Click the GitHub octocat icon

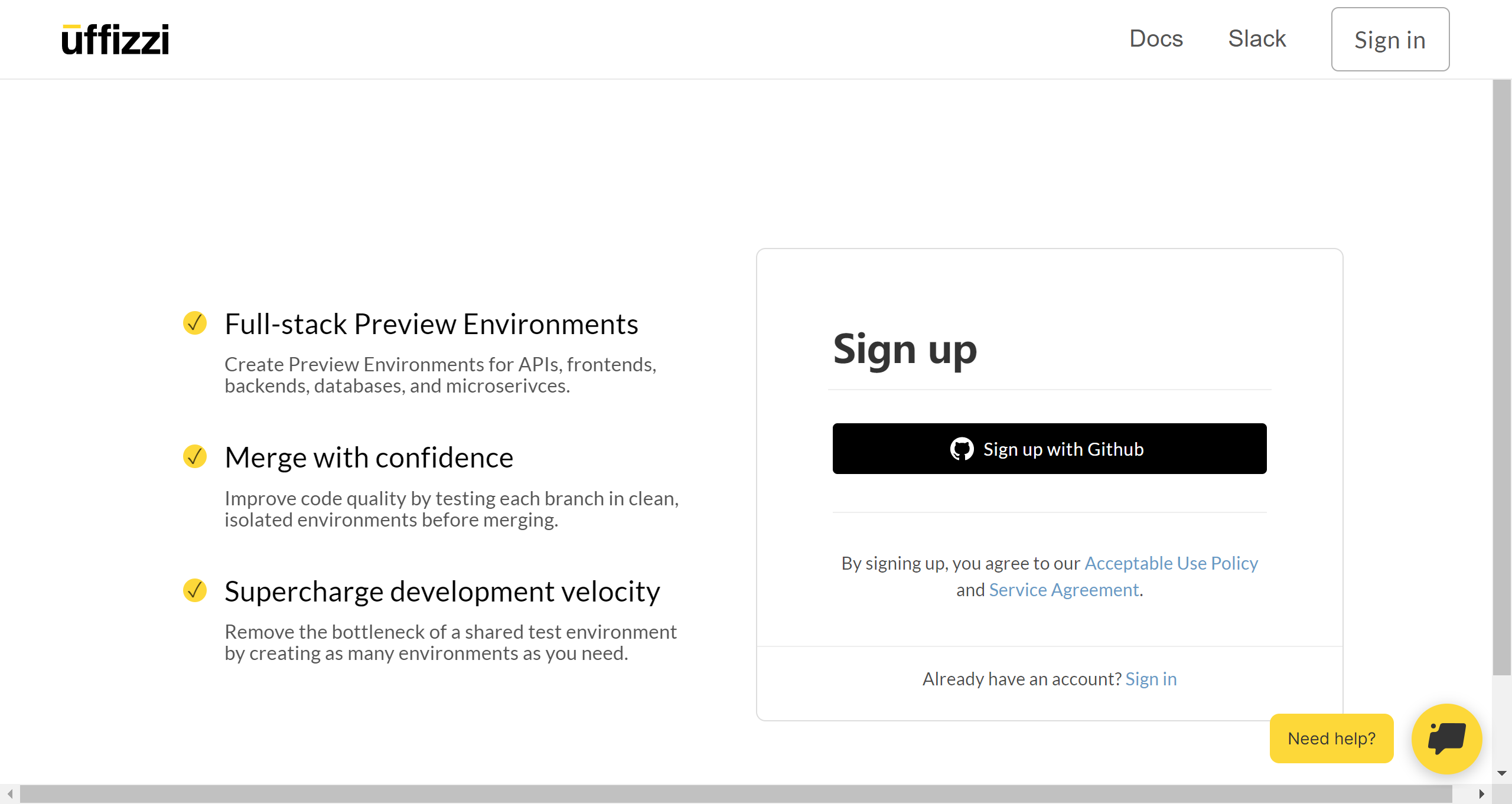pyautogui.click(x=962, y=449)
